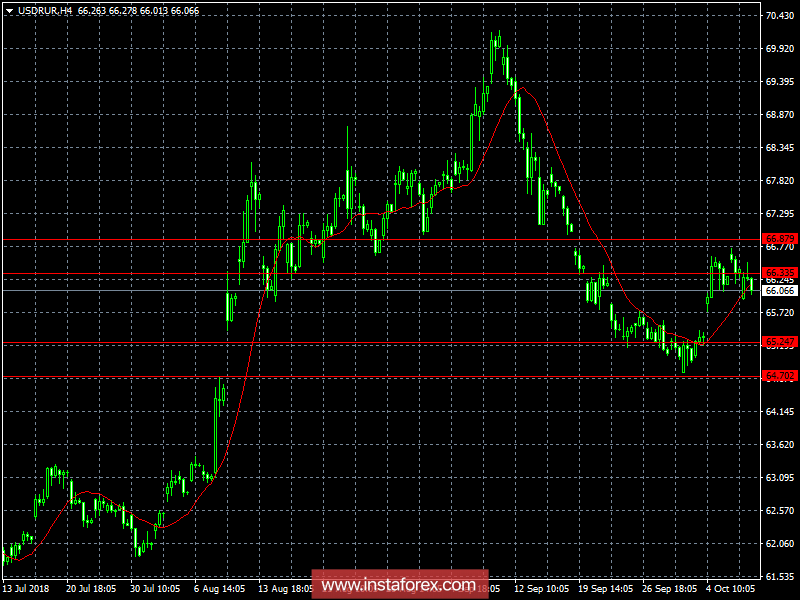Select the 62.060 price scale value
Image resolution: width=800 pixels, height=600 pixels.
point(780,544)
